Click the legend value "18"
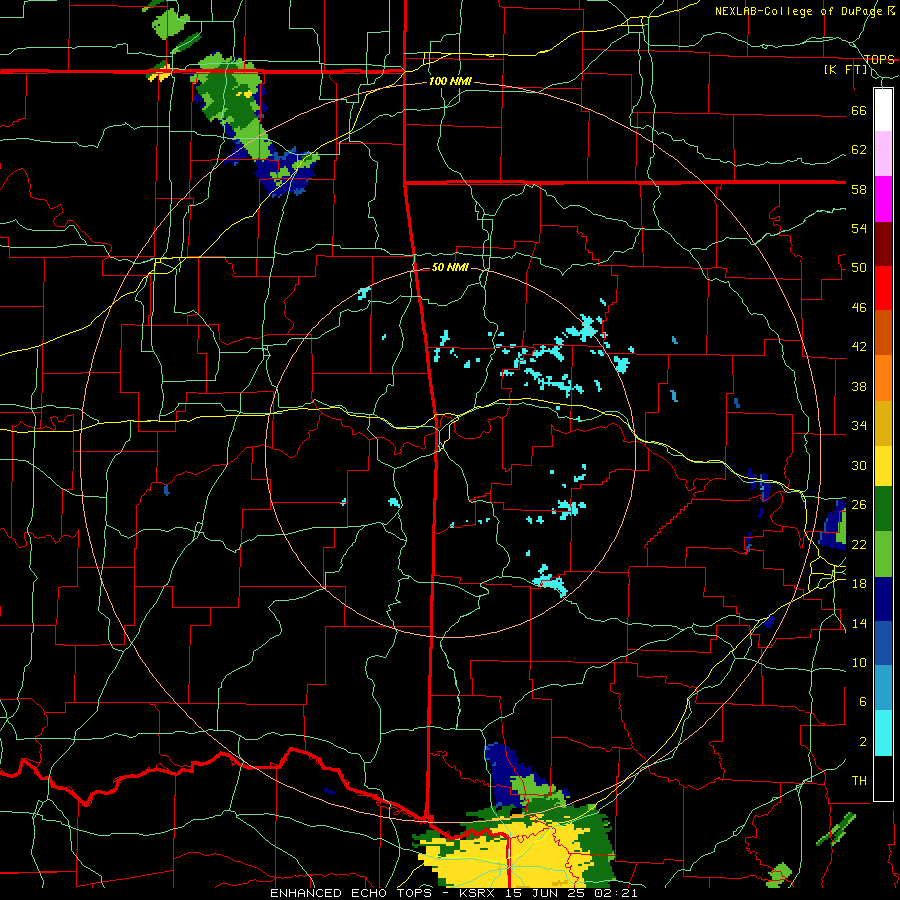The image size is (900, 900). [859, 584]
